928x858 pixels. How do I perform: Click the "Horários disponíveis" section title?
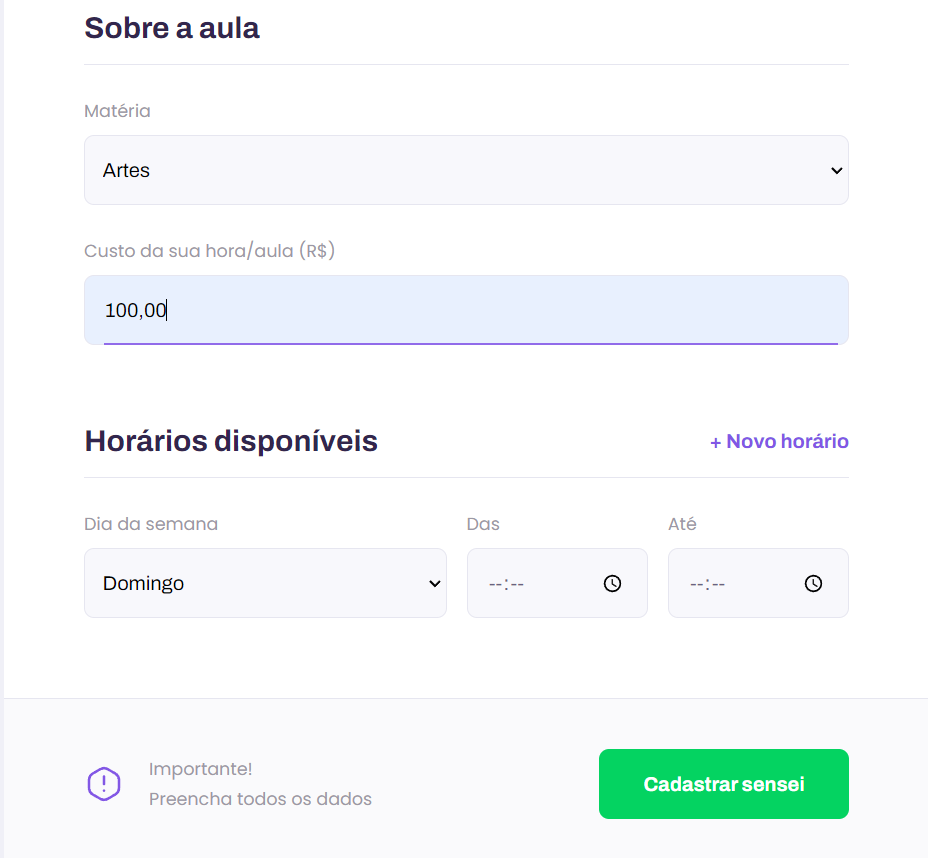(x=231, y=441)
